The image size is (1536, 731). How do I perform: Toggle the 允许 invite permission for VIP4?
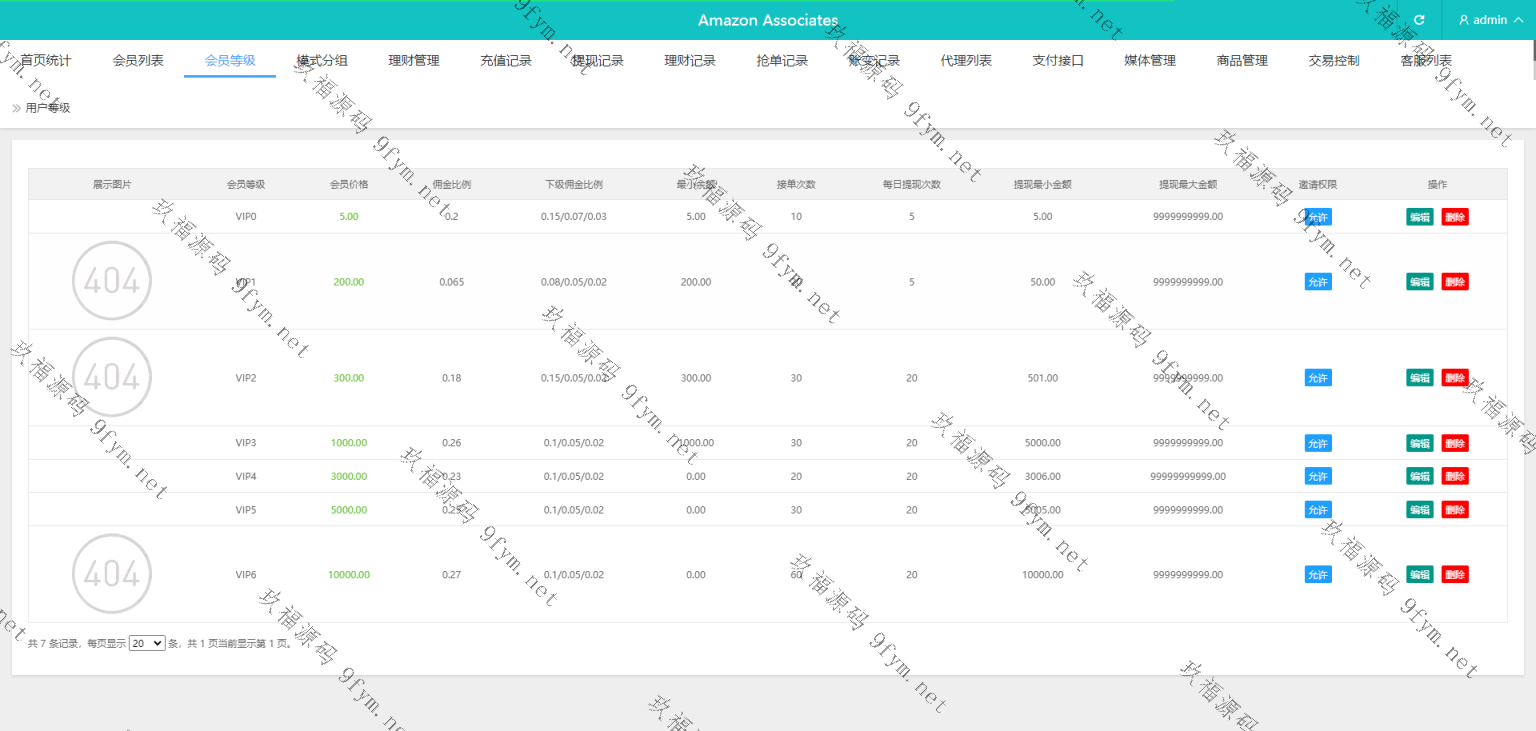[1318, 476]
